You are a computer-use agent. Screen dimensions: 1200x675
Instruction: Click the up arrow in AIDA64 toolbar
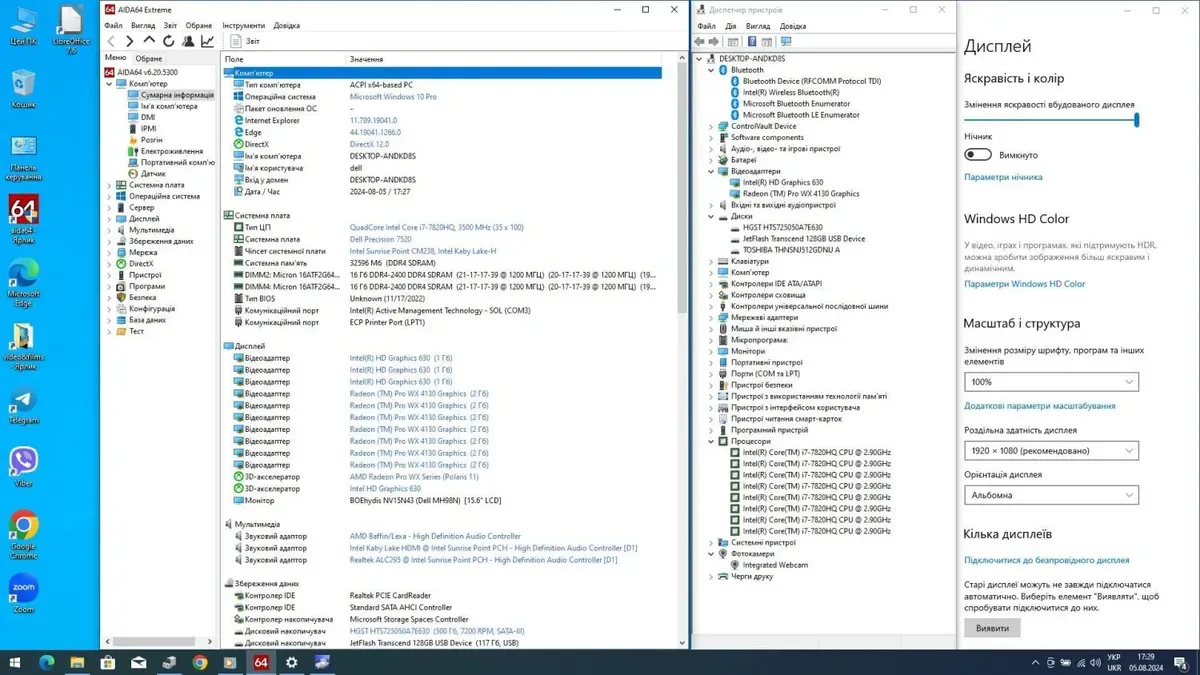coord(149,41)
